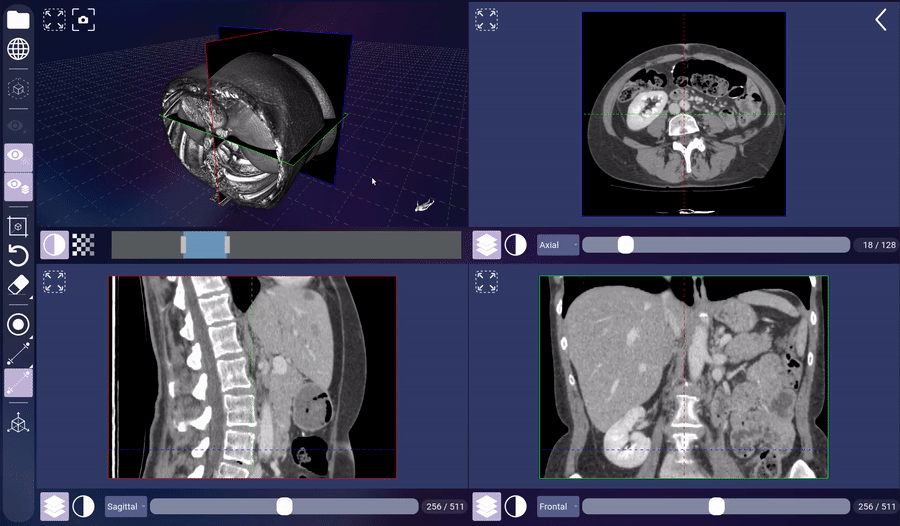Click sagittal view layers button
This screenshot has width=900, height=526.
tap(54, 506)
